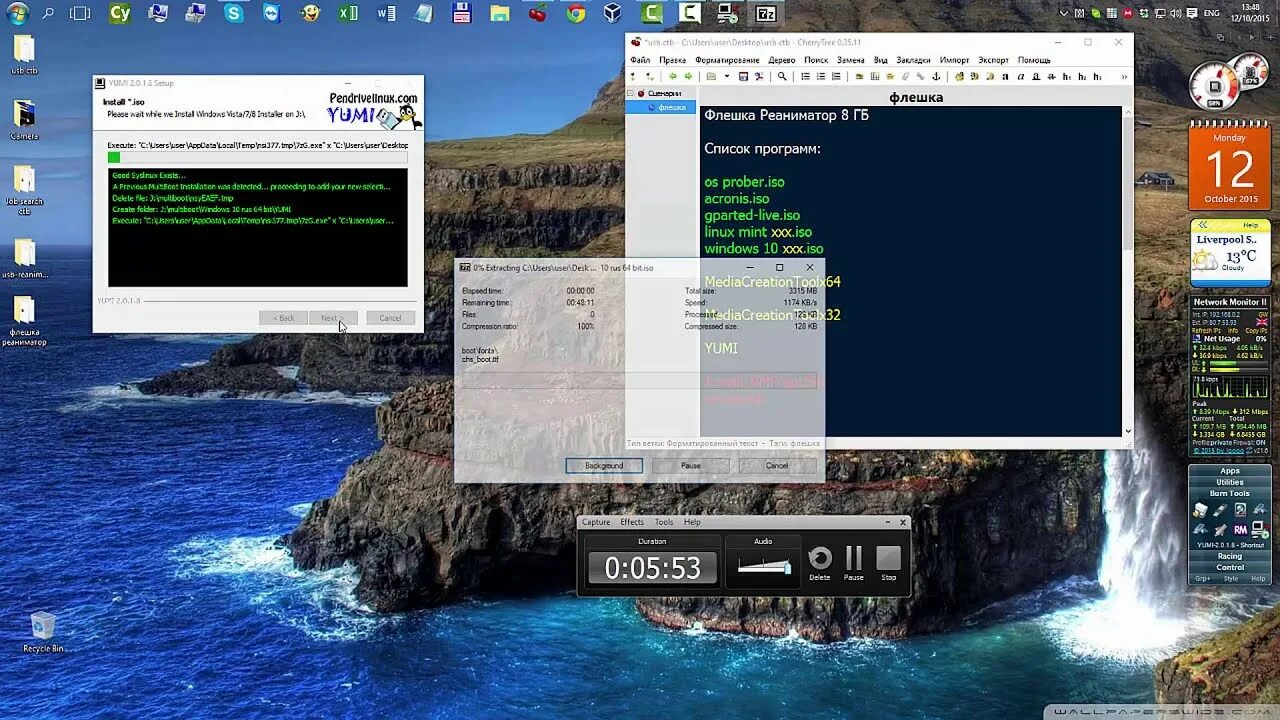Image resolution: width=1280 pixels, height=720 pixels.
Task: Apply bulleted list in CherryTree
Action: (805, 76)
